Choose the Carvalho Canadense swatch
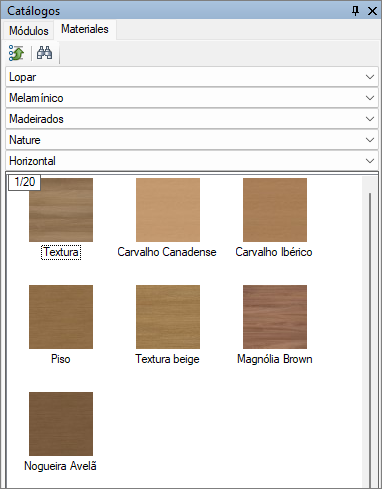The image size is (382, 489). [168, 210]
